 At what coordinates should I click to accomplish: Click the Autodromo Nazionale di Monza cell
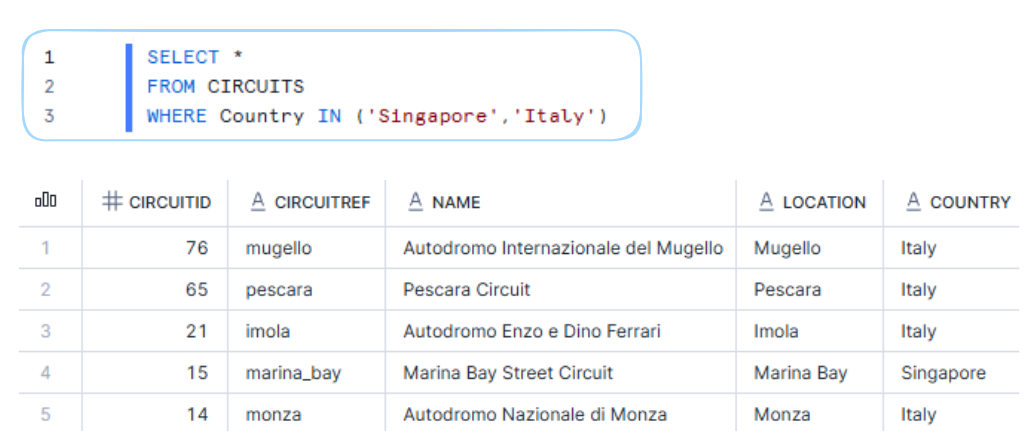click(x=535, y=414)
